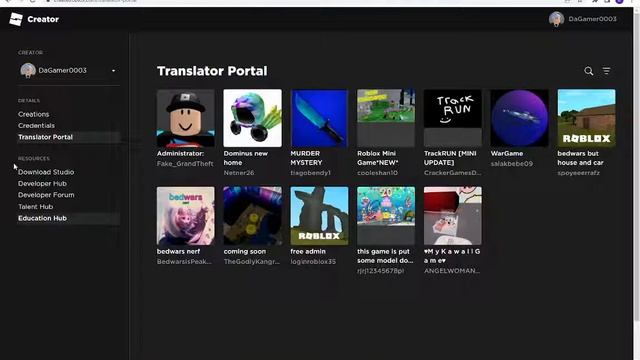
Task: Open Creations in the sidebar
Action: tap(33, 114)
